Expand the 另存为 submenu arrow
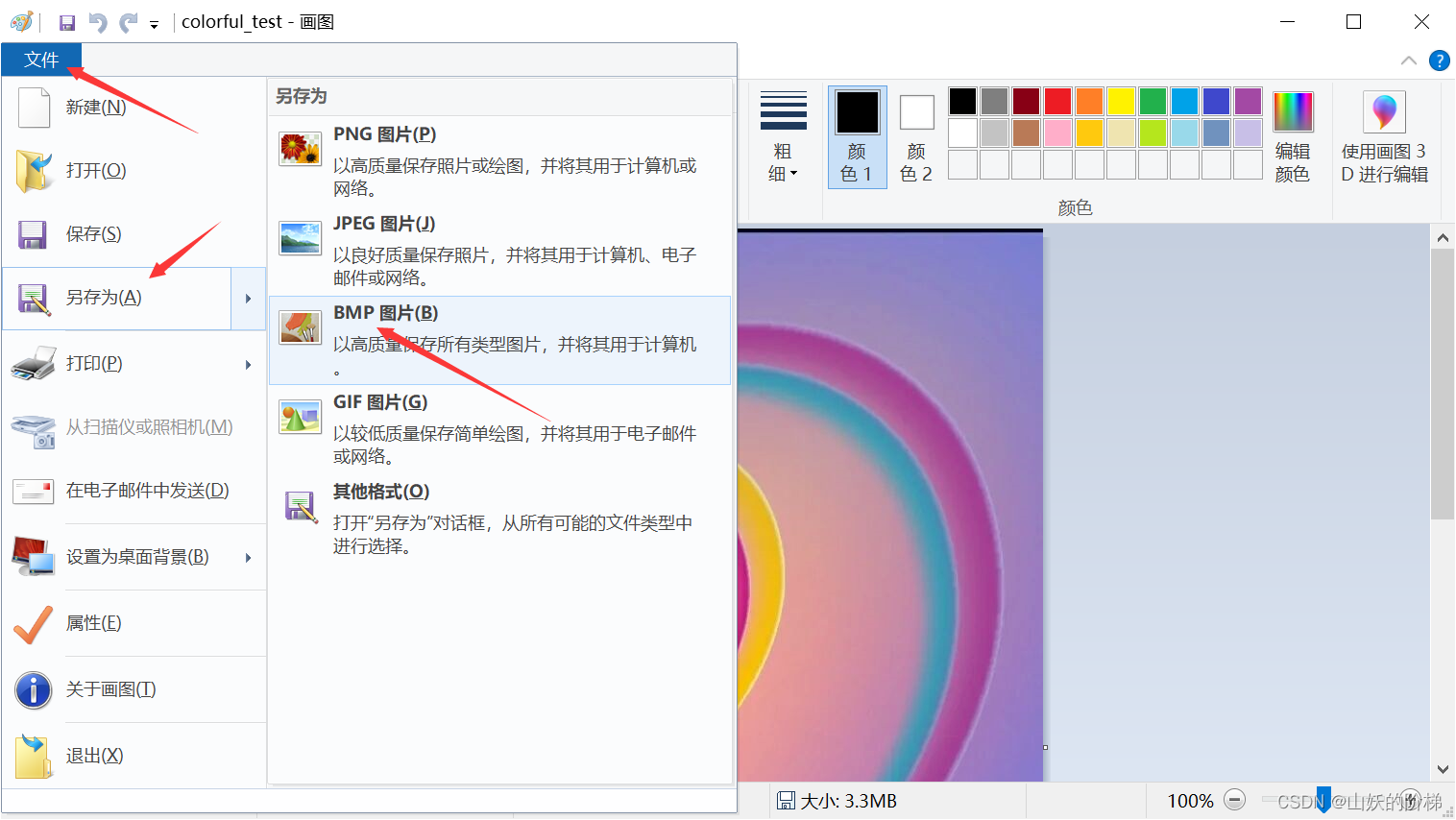This screenshot has width=1456, height=820. [x=248, y=299]
